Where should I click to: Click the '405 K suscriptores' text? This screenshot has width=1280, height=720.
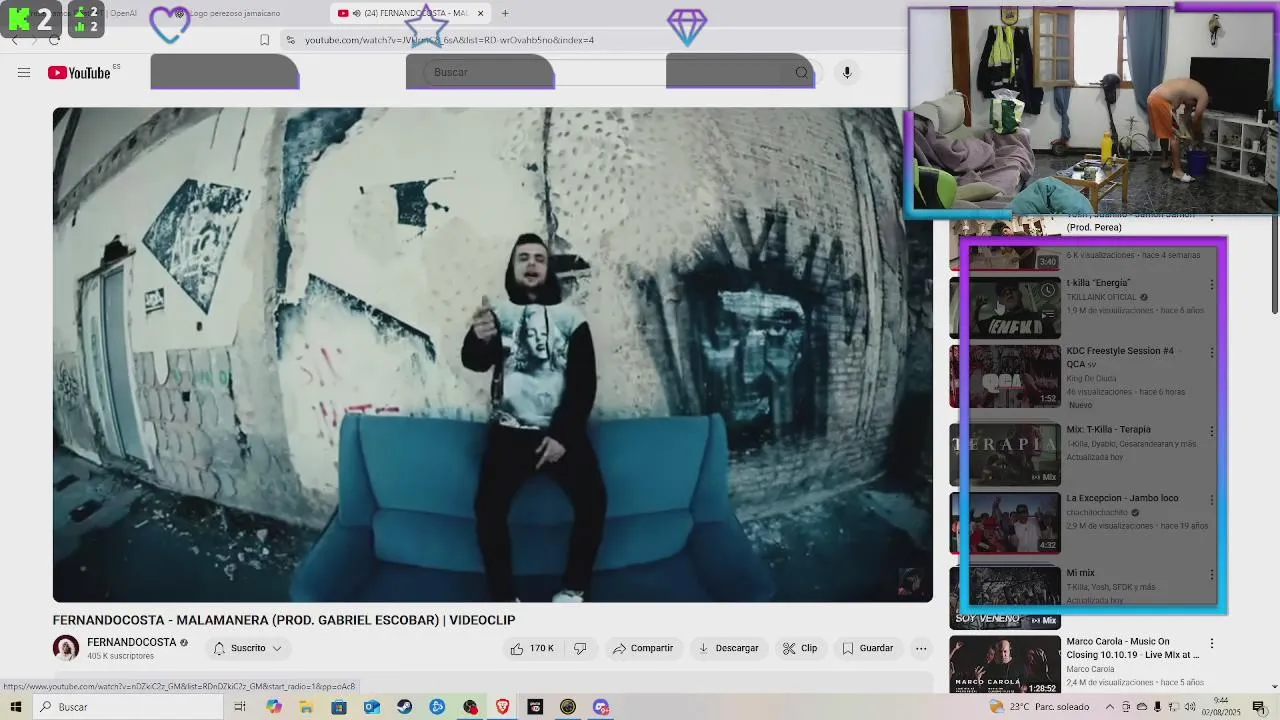(x=120, y=656)
